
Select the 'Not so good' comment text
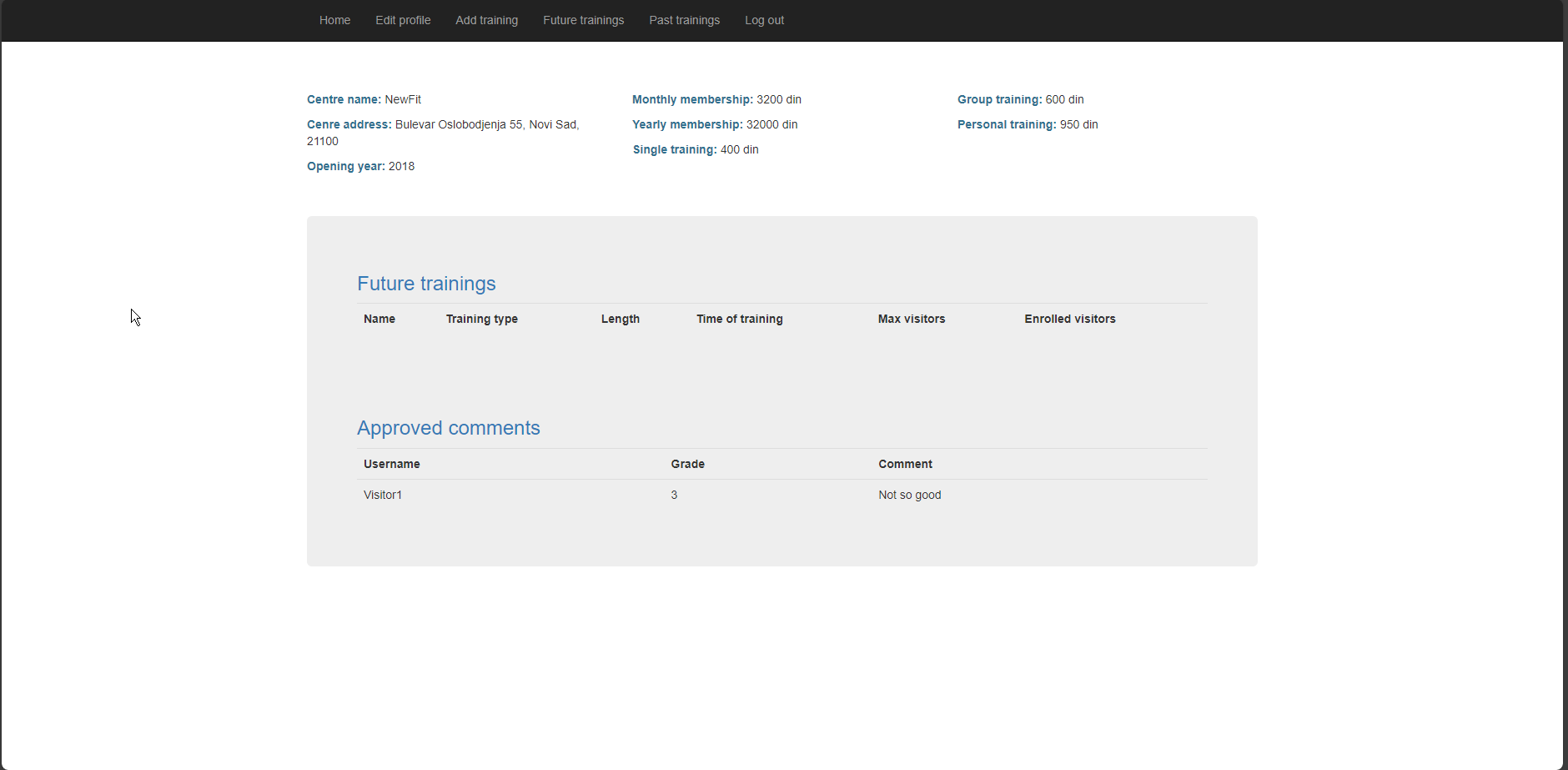(909, 495)
